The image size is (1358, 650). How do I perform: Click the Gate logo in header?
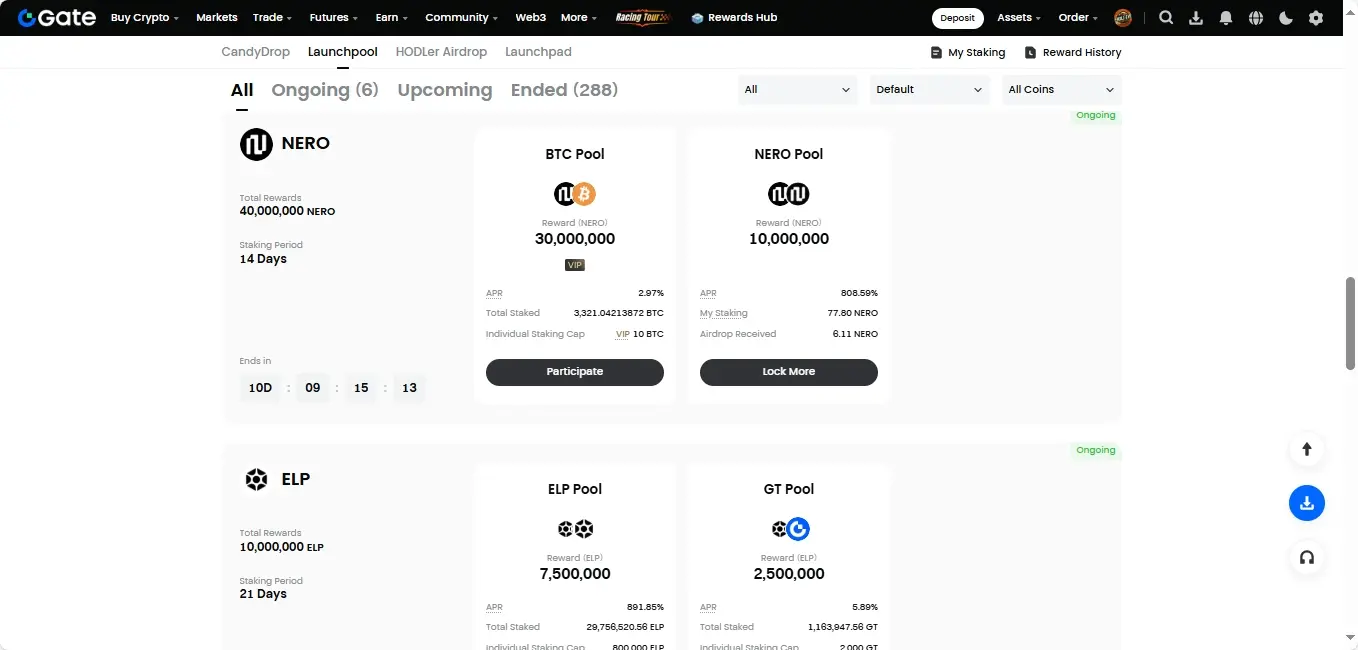(x=56, y=17)
